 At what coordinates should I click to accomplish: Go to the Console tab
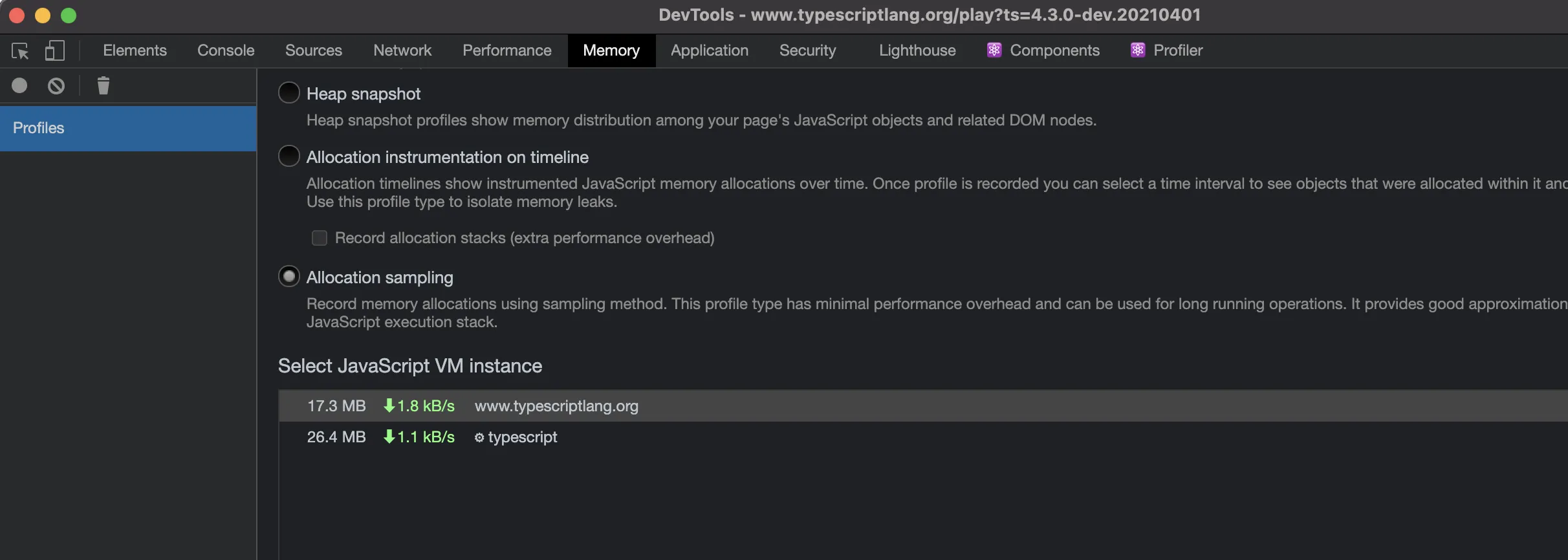click(x=226, y=50)
